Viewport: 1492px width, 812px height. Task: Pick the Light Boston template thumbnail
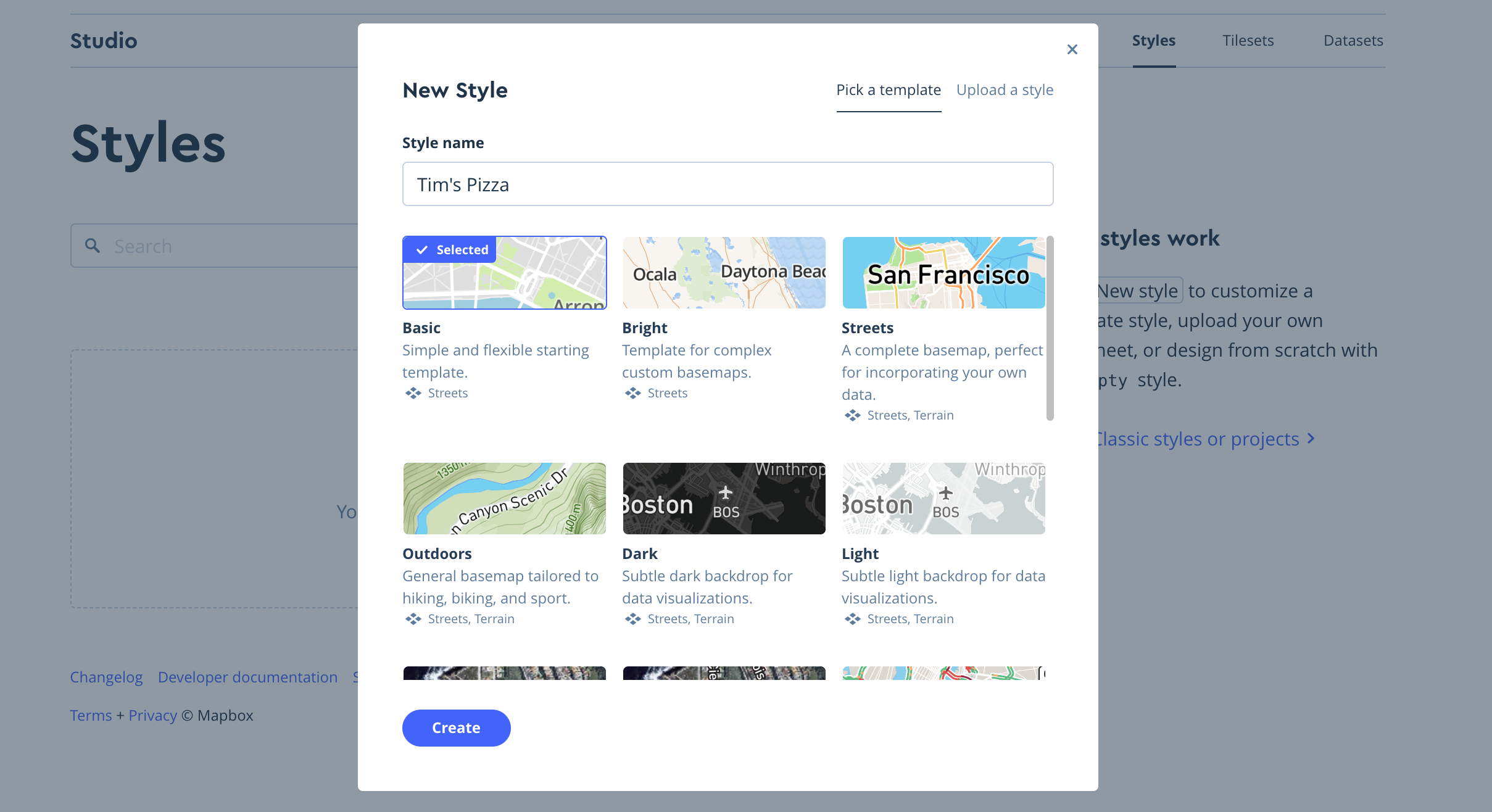[943, 499]
